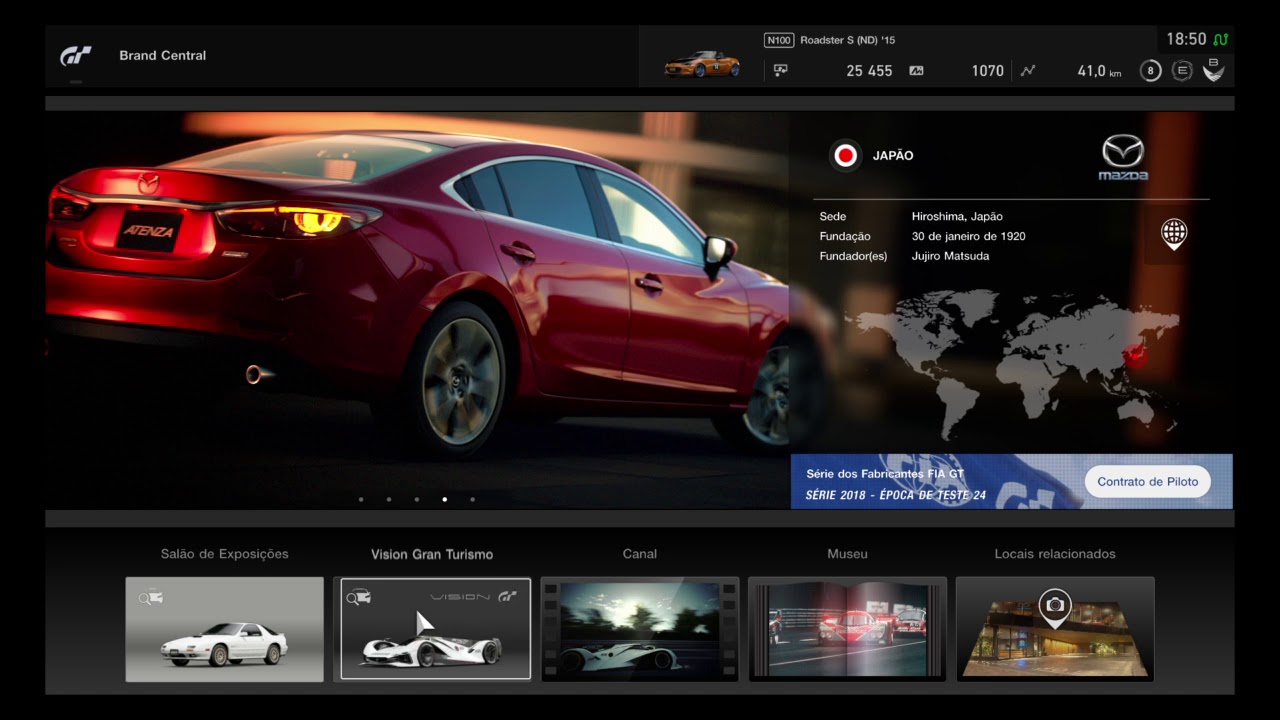1280x720 pixels.
Task: Go to first slideshow page dot
Action: click(360, 499)
